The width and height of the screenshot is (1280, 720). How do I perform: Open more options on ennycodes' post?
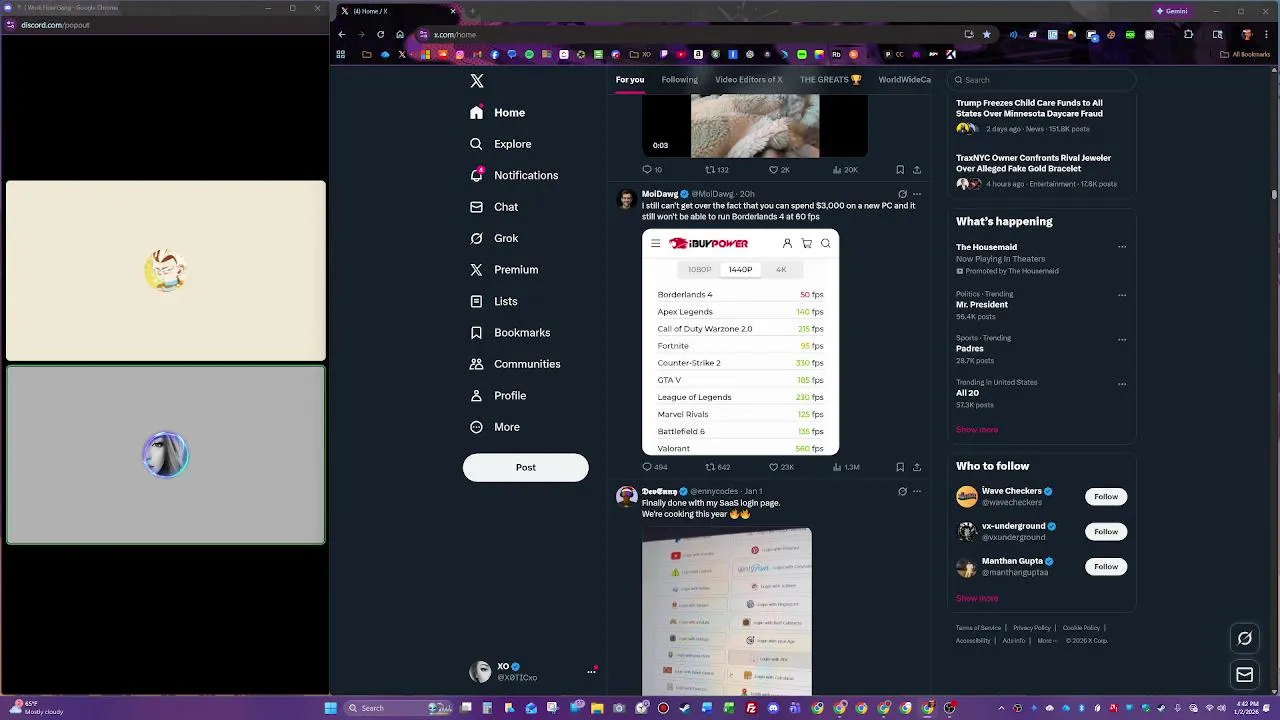click(x=917, y=491)
